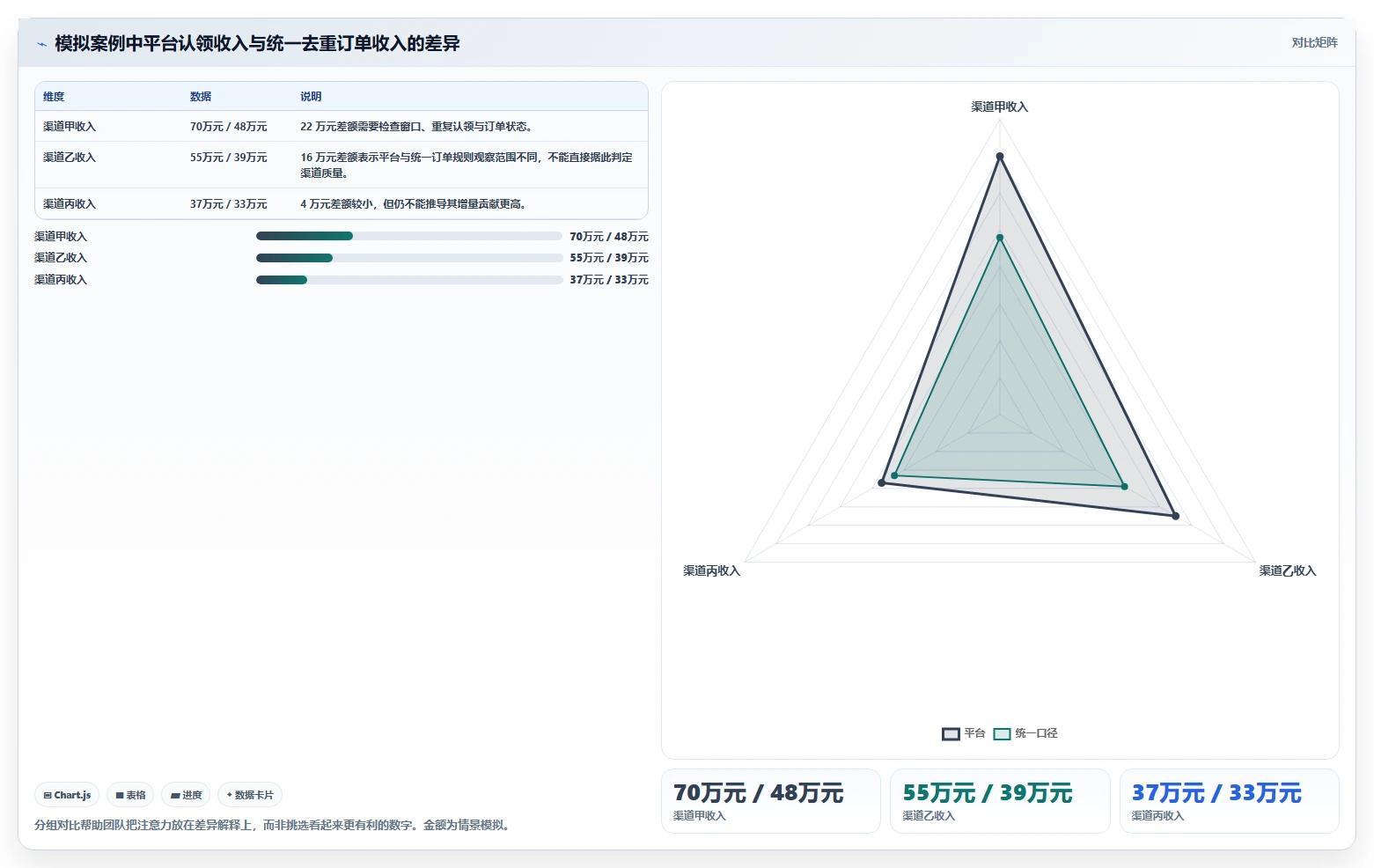
Task: Click progress value 70万元 / 48万元
Action: click(x=609, y=237)
